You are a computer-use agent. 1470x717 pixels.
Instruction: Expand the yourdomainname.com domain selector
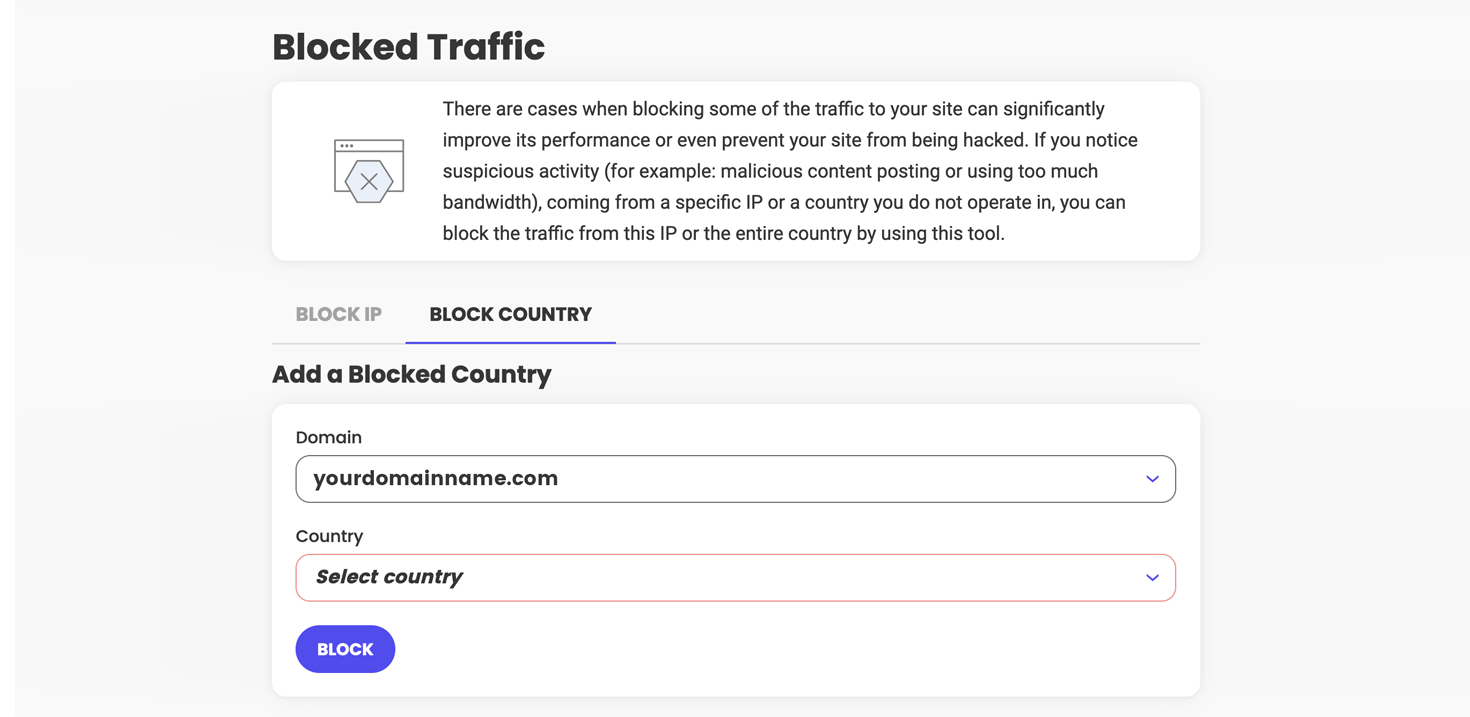[x=735, y=479]
